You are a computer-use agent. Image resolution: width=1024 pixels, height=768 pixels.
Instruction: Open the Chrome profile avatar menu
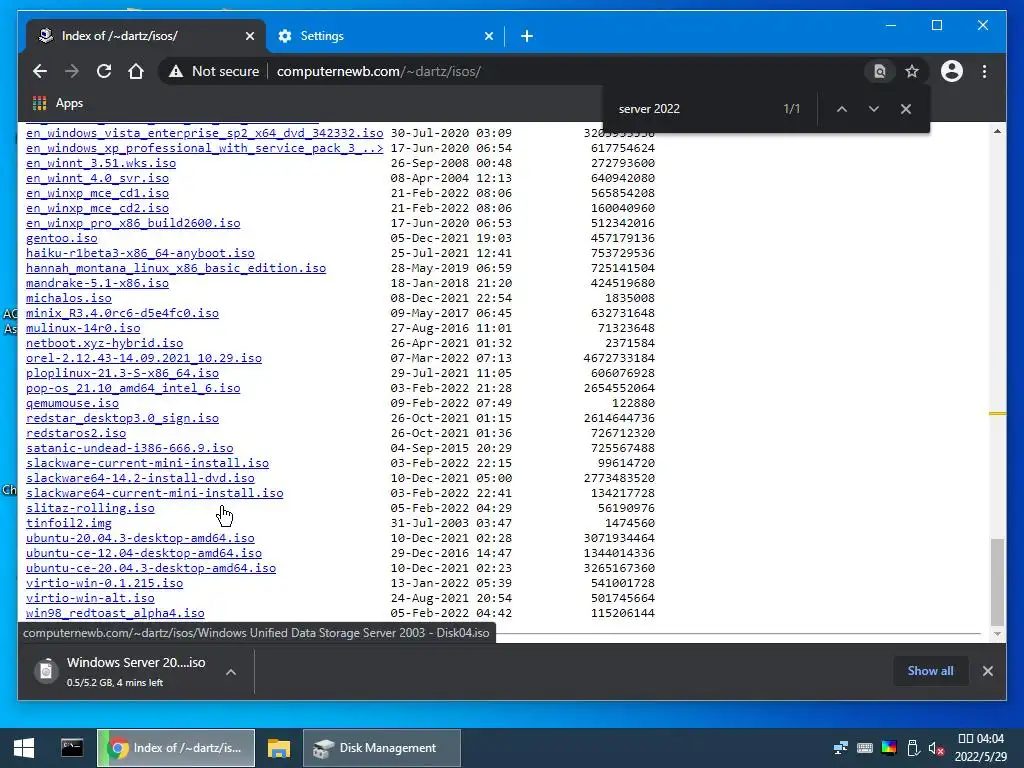(x=952, y=71)
